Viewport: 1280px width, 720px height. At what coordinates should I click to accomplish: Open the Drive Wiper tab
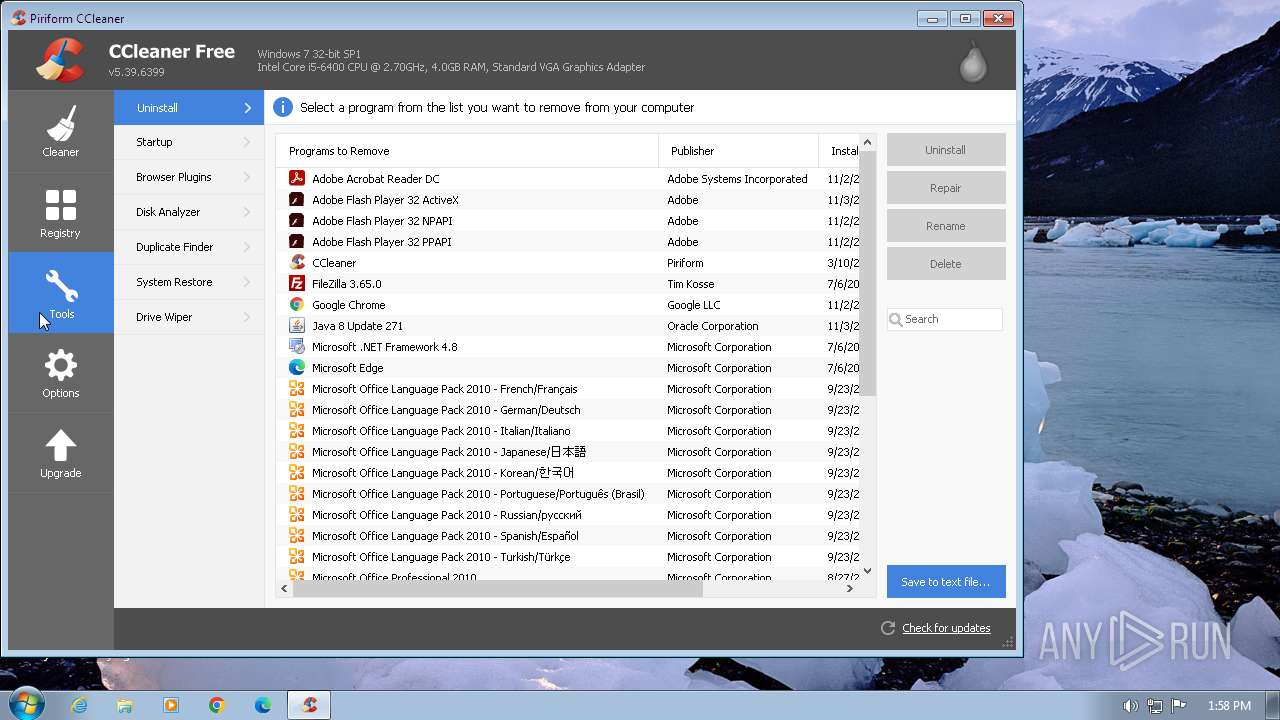tap(189, 317)
